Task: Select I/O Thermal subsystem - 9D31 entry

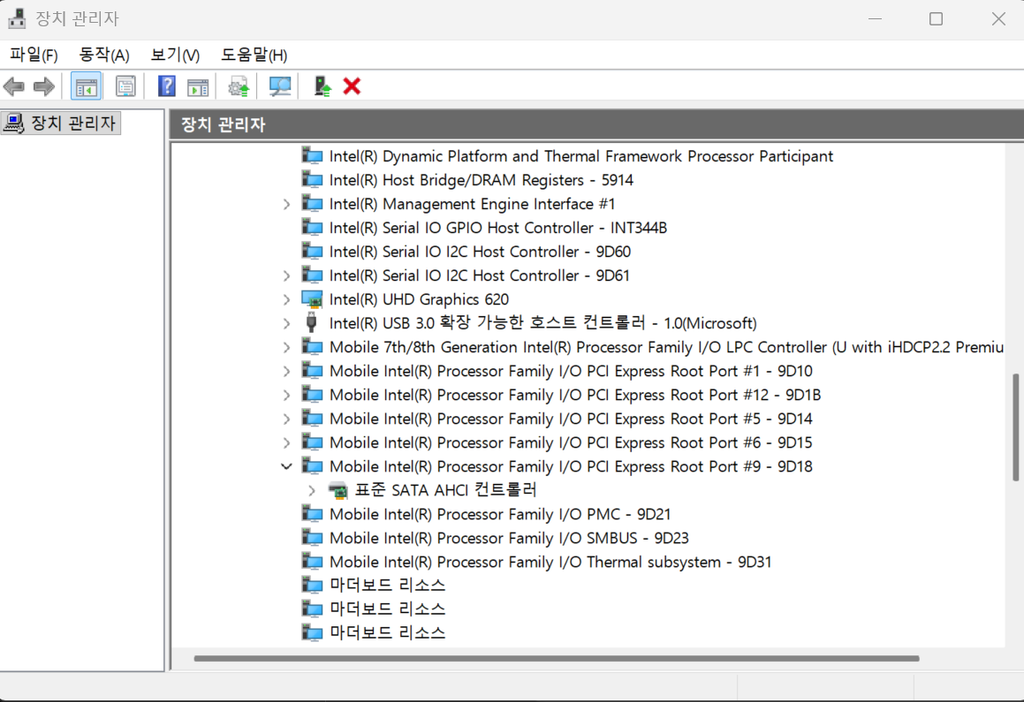Action: click(x=551, y=562)
